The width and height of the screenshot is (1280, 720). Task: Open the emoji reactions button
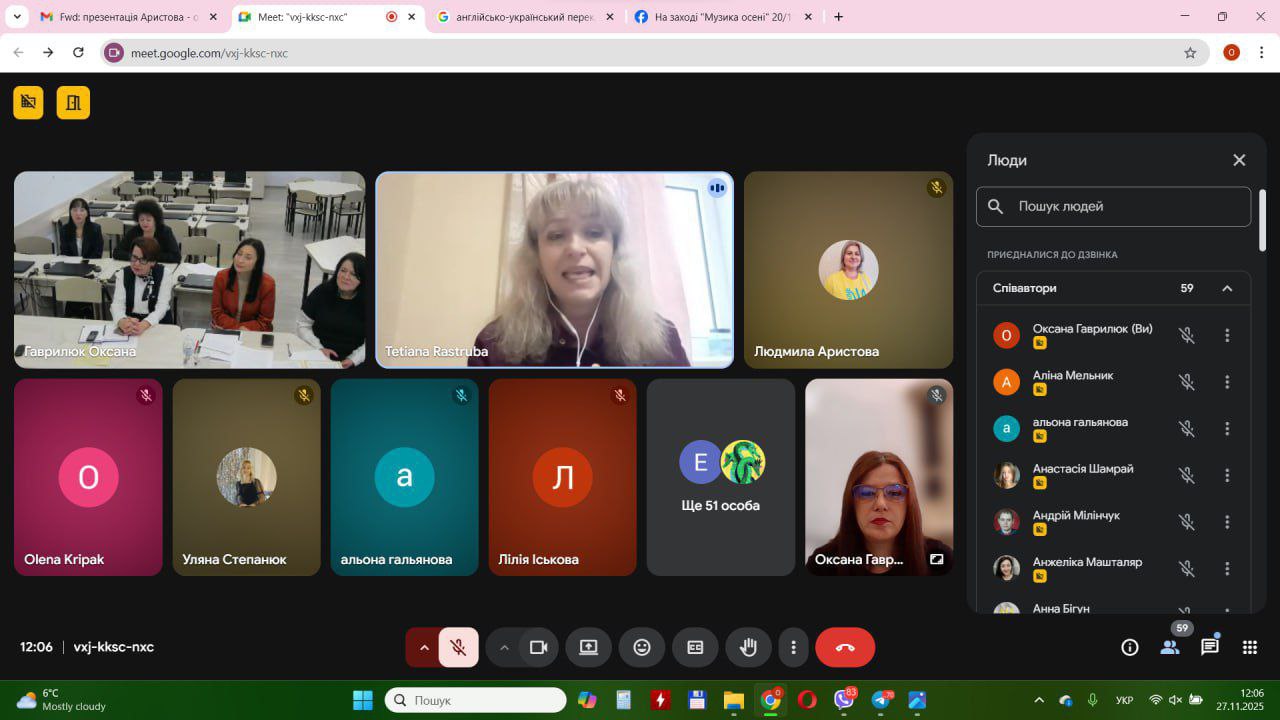(x=642, y=647)
